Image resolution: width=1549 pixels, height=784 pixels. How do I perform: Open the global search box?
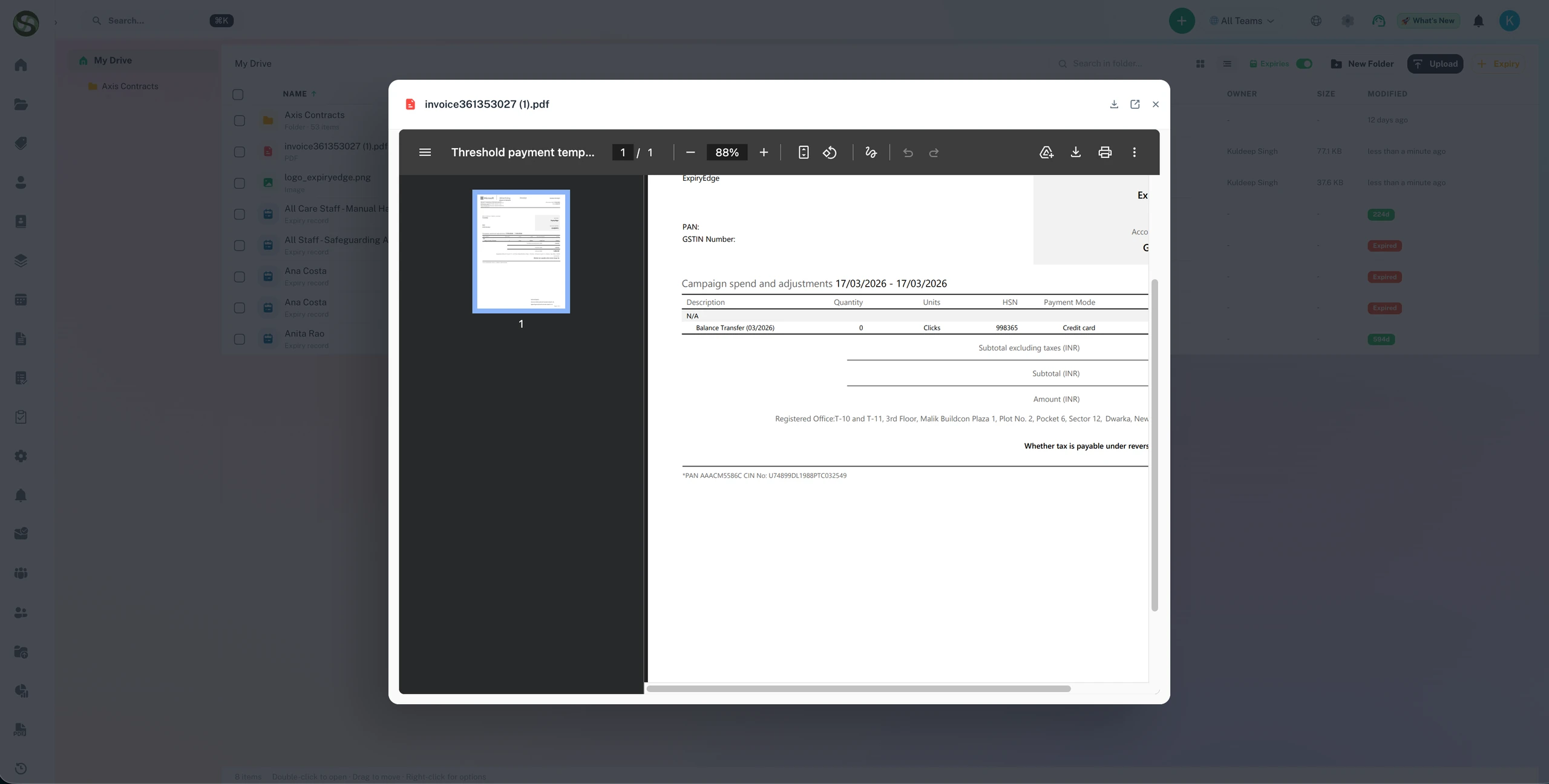(x=162, y=21)
